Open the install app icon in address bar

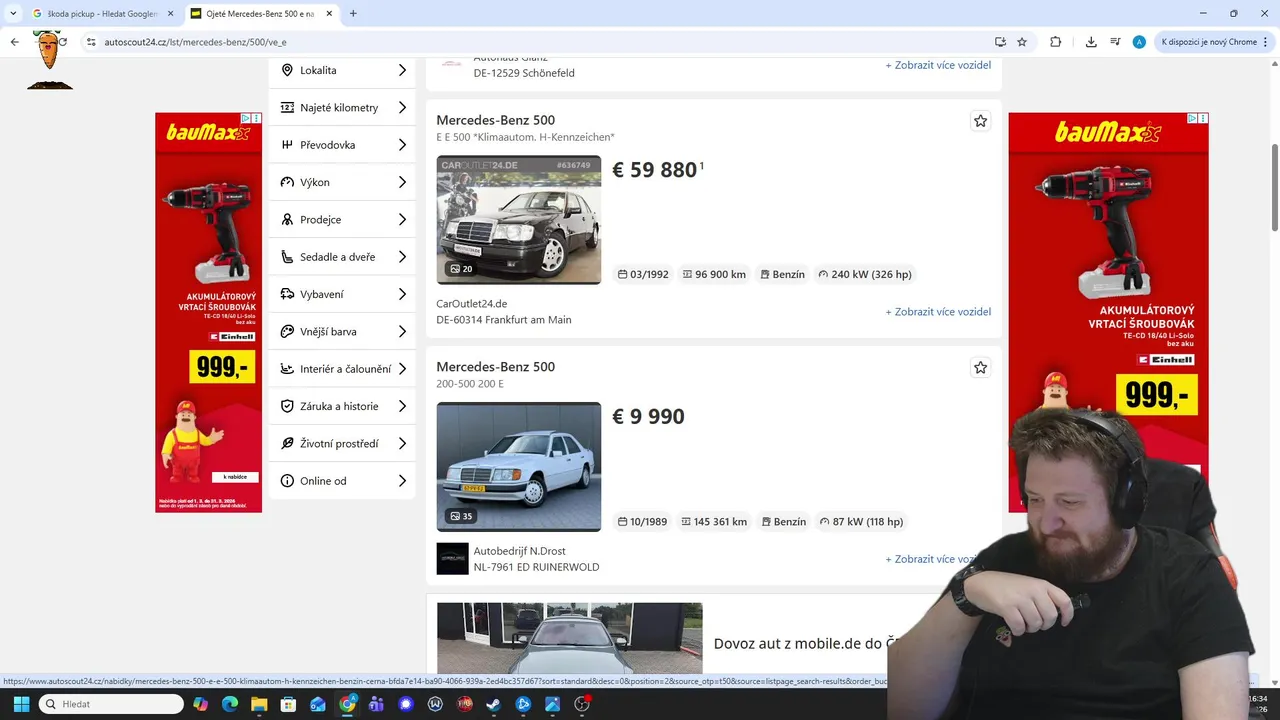[1000, 42]
